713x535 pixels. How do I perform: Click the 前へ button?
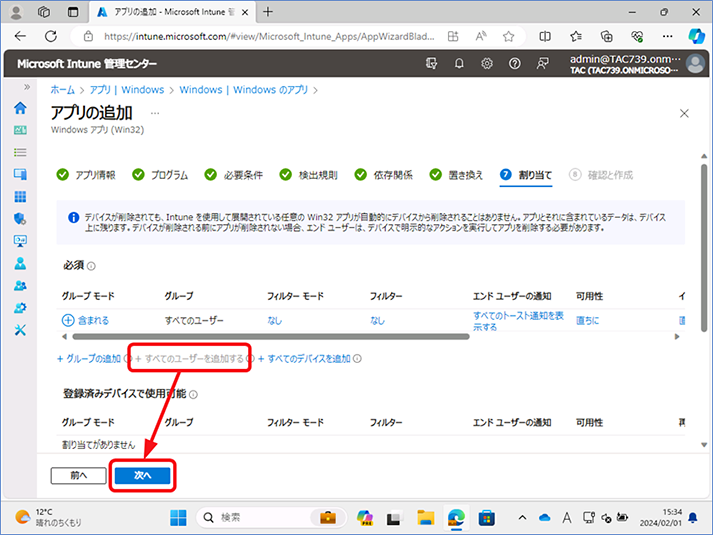79,475
